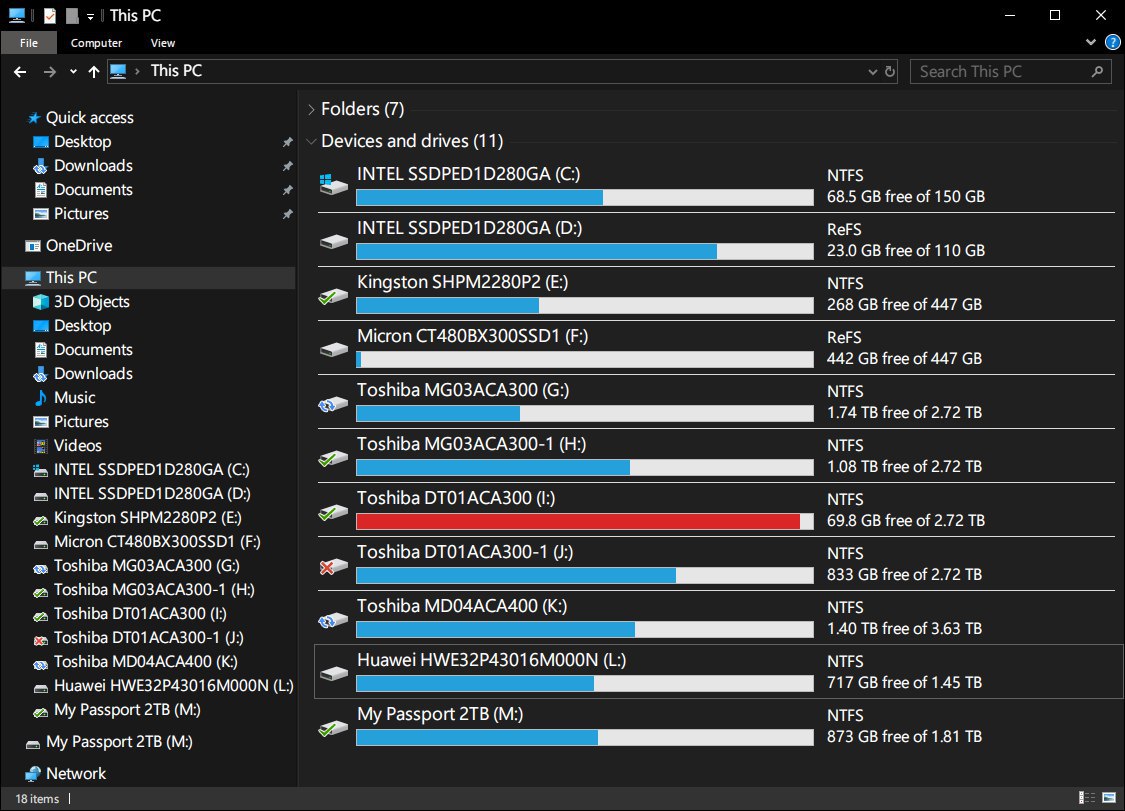Go up one level with Up arrow
Screen dimensions: 1125x811
point(93,72)
